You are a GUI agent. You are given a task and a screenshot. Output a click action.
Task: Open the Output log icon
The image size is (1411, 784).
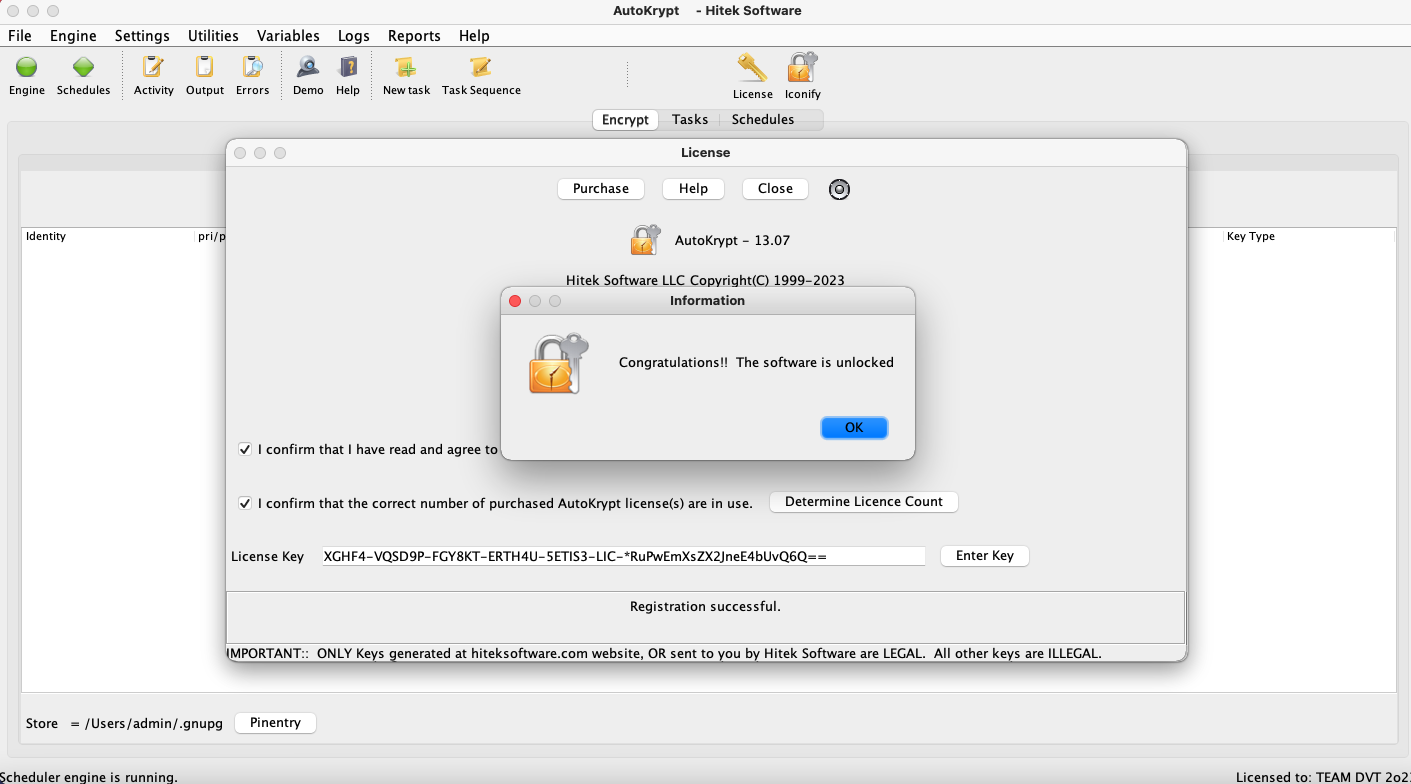click(x=204, y=68)
